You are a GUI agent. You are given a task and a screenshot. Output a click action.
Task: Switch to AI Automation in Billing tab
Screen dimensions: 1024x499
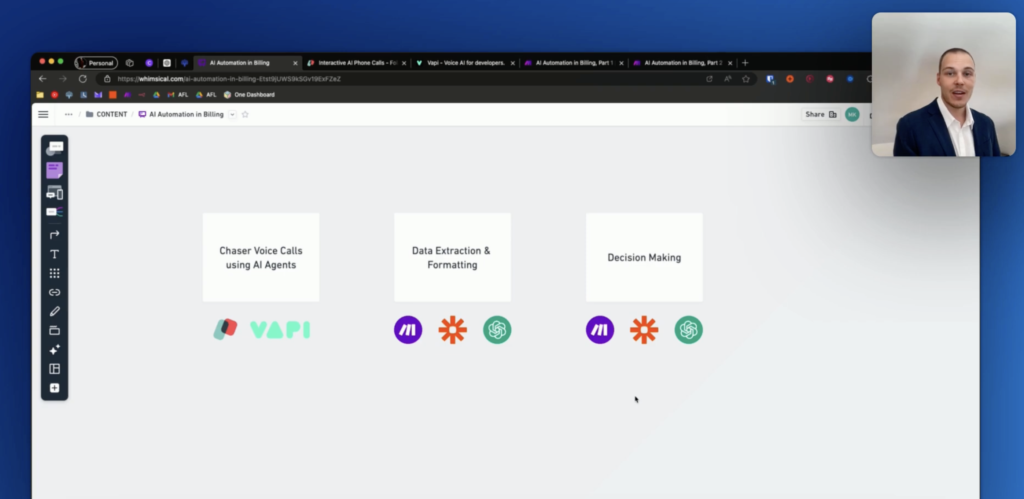pos(247,63)
